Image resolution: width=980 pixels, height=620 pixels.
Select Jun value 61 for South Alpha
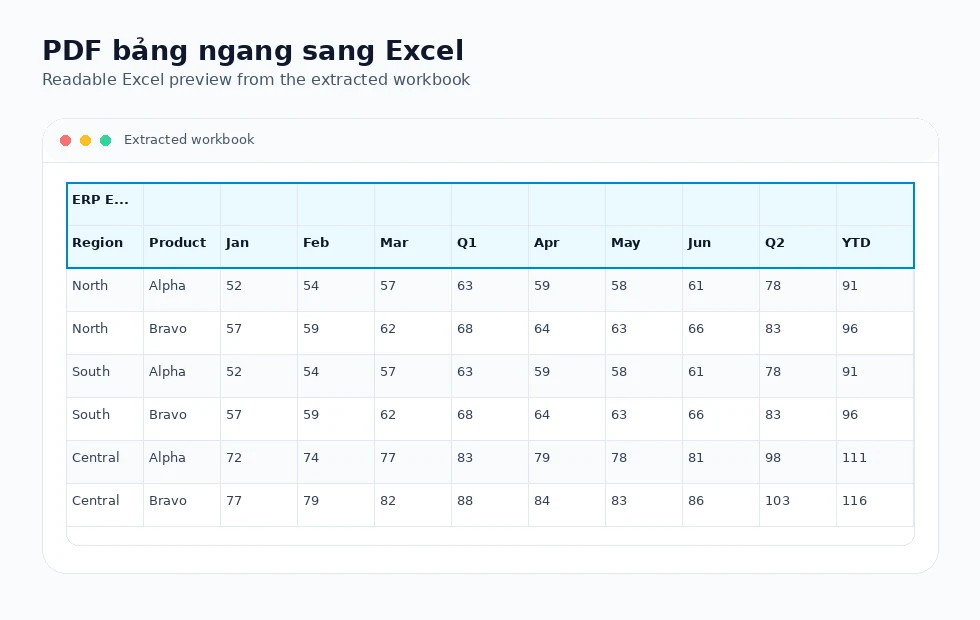696,372
